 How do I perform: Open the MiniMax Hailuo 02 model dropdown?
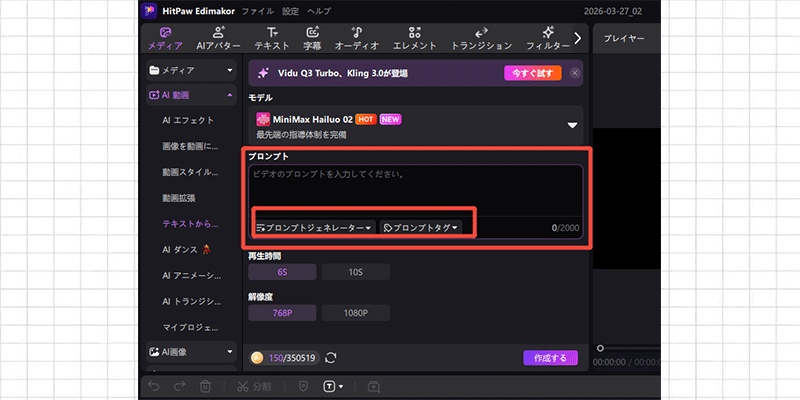pyautogui.click(x=415, y=126)
